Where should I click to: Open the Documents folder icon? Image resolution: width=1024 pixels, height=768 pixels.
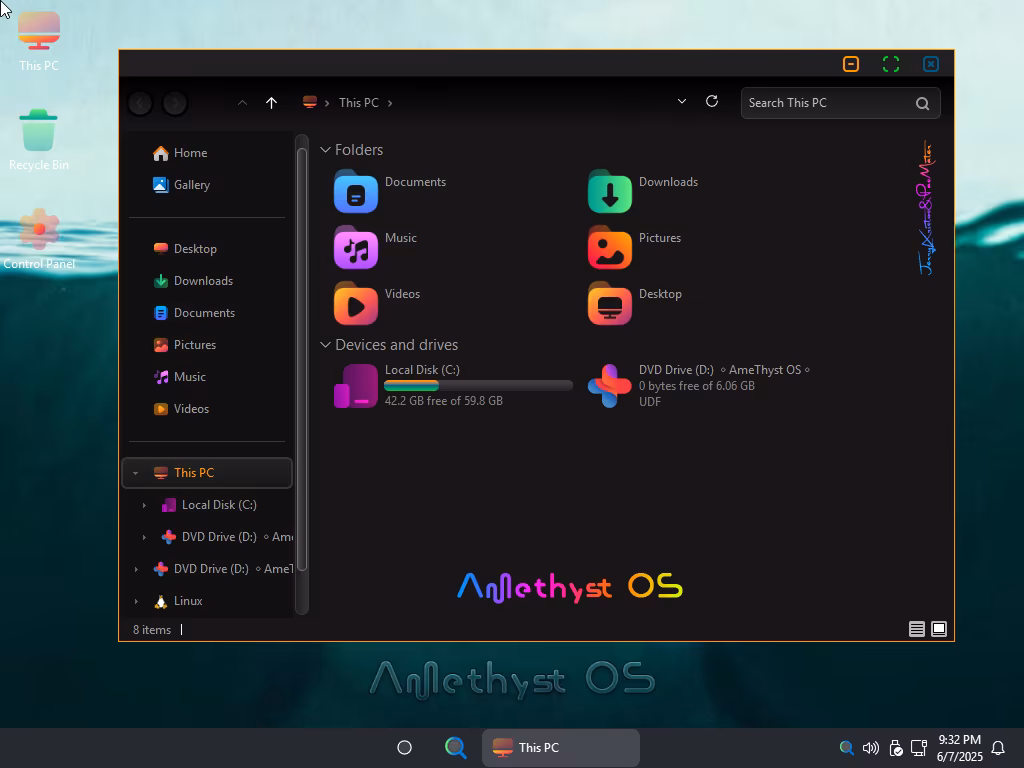(x=355, y=192)
